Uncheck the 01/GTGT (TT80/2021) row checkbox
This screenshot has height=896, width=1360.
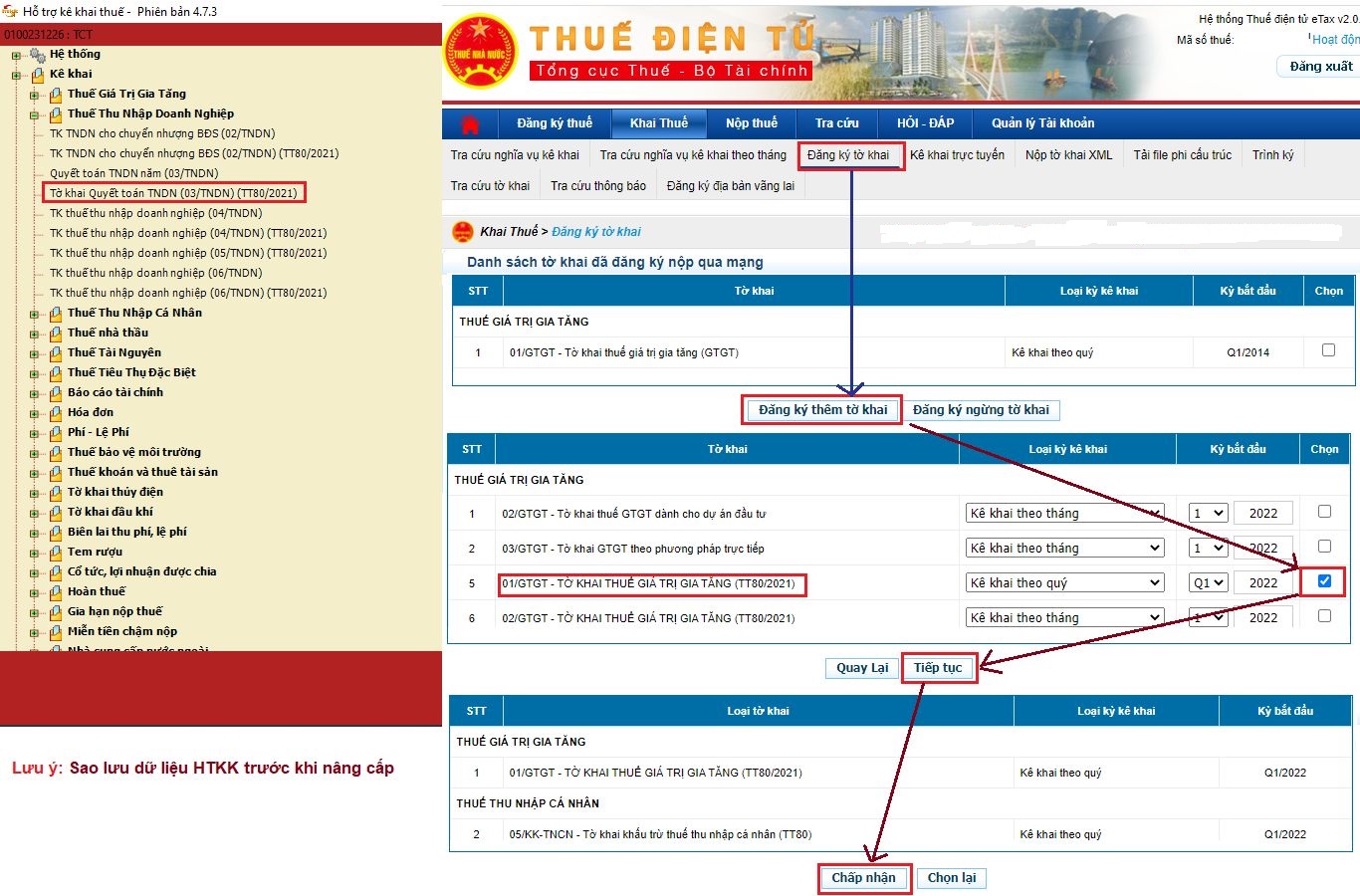(x=1324, y=581)
